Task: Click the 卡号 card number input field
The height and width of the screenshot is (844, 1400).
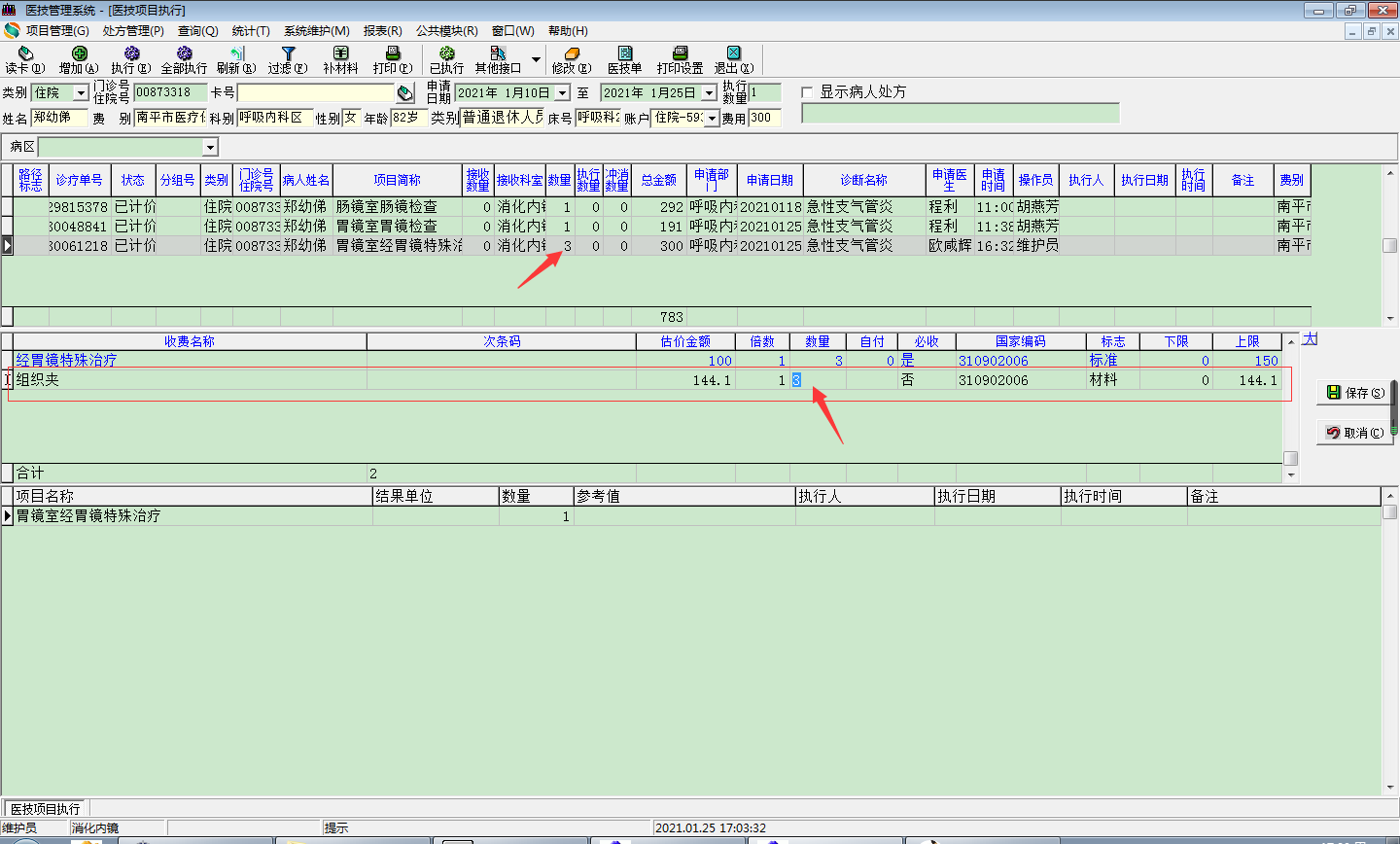Action: click(316, 93)
